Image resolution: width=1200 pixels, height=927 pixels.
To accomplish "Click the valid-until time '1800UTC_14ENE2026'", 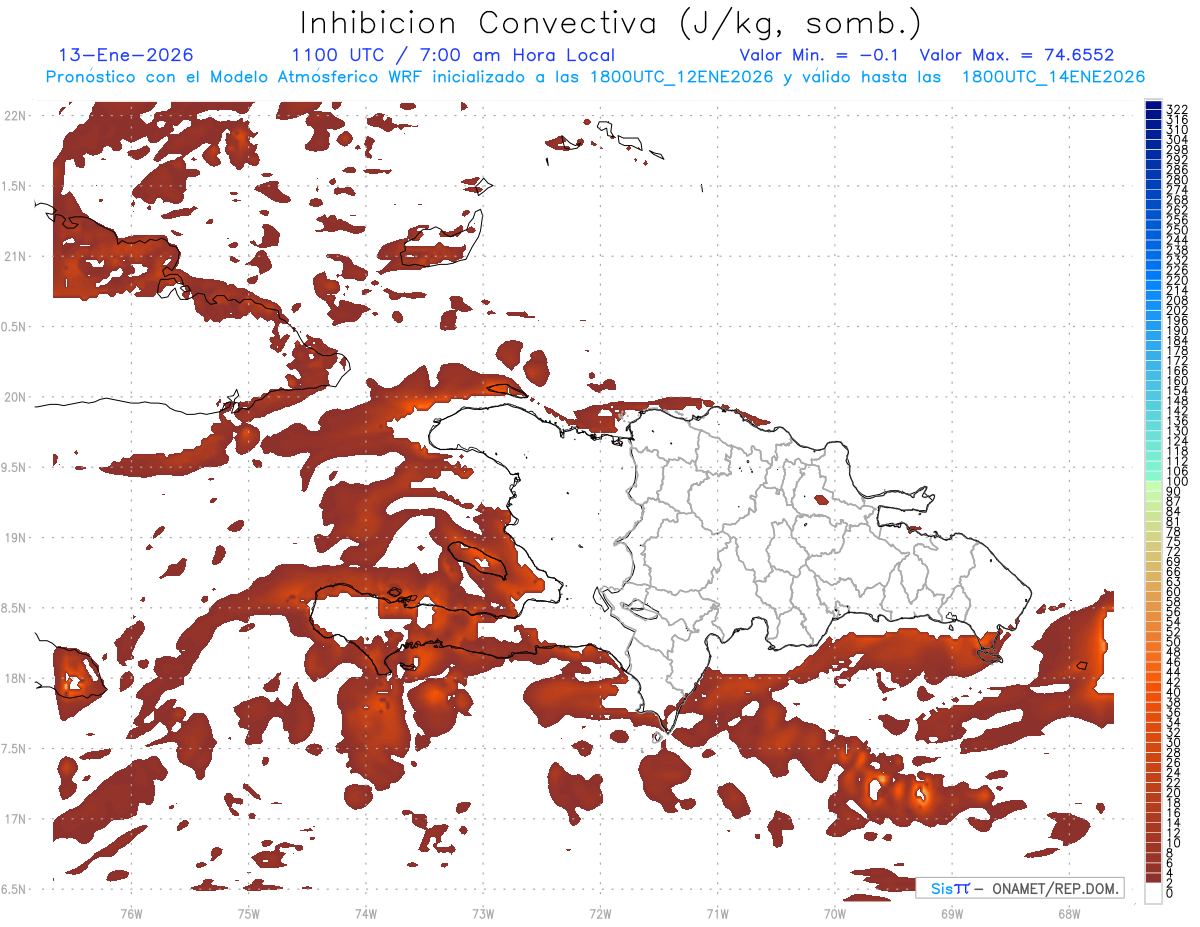I will point(1053,77).
